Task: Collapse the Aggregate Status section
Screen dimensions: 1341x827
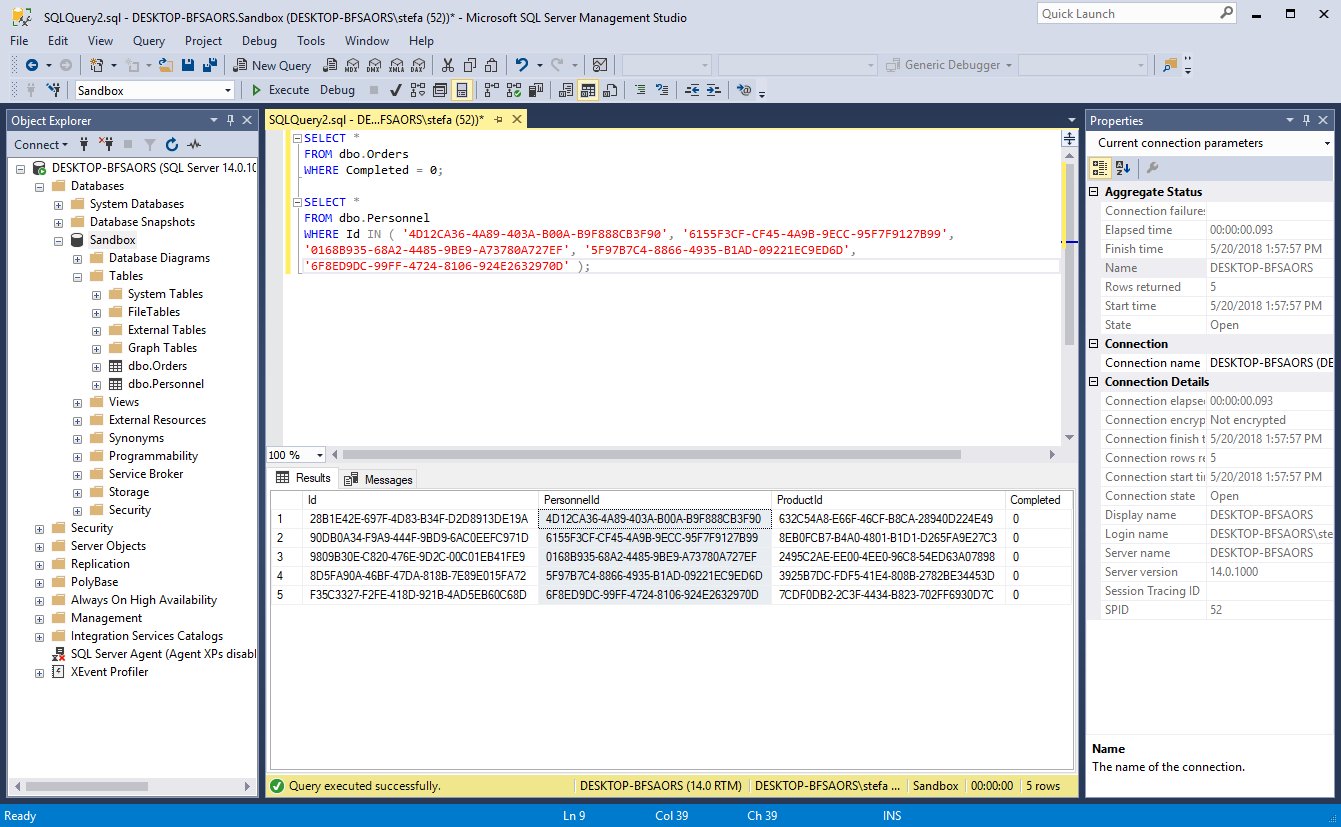Action: 1094,192
